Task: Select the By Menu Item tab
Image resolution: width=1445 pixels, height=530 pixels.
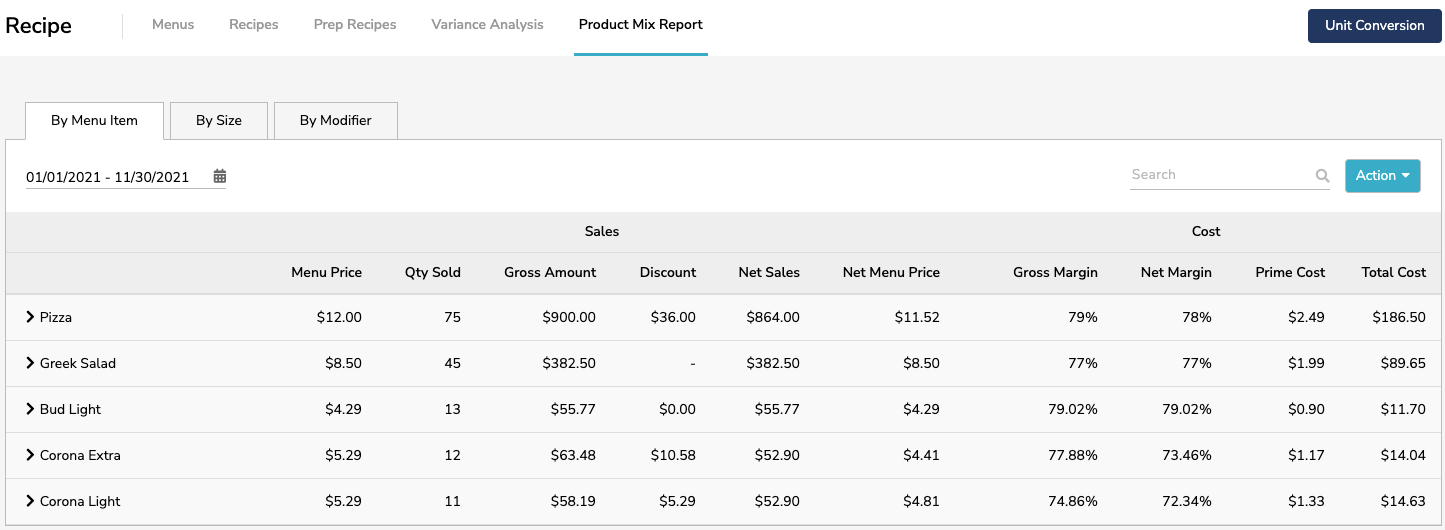Action: (x=94, y=120)
